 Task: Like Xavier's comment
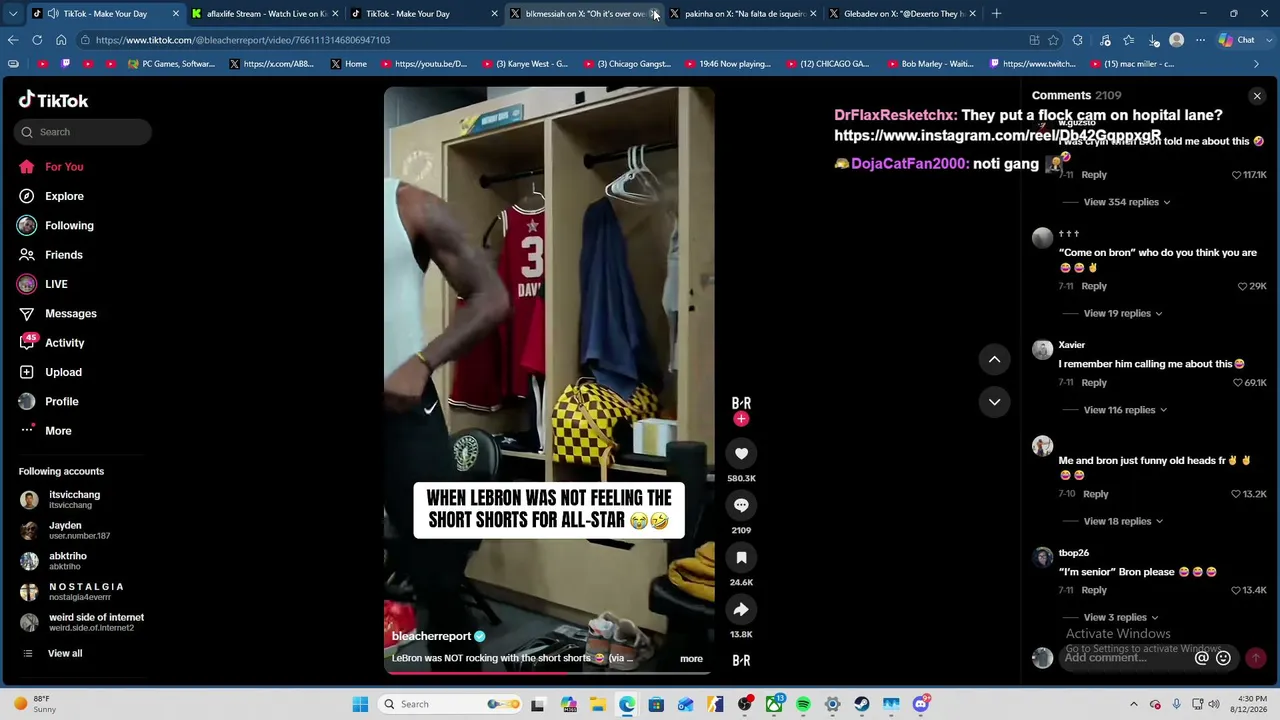click(x=1238, y=383)
